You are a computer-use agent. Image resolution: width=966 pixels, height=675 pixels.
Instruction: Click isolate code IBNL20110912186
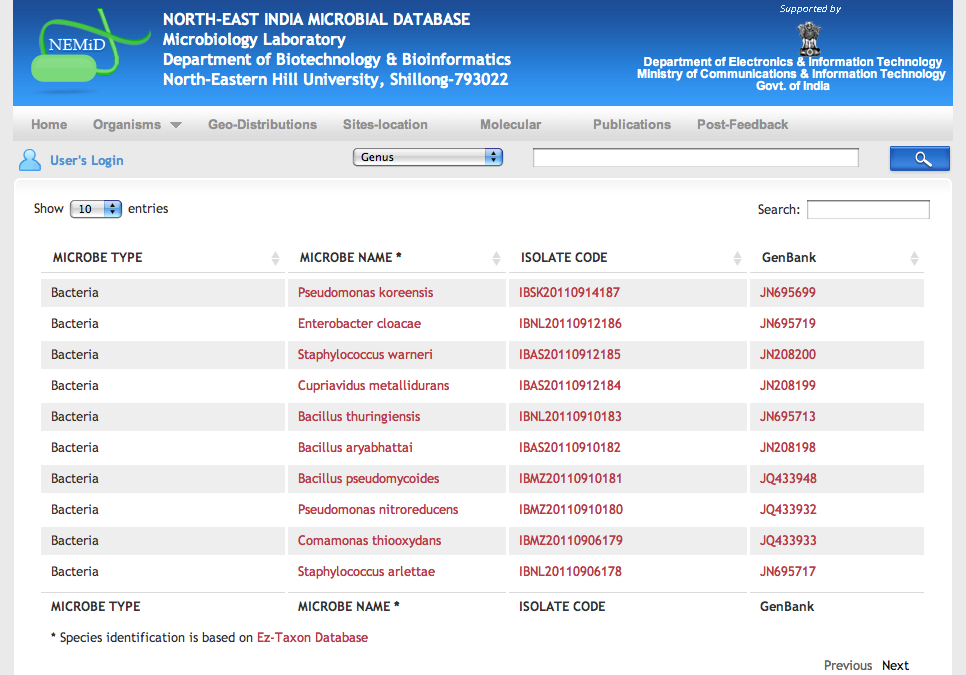[x=570, y=323]
